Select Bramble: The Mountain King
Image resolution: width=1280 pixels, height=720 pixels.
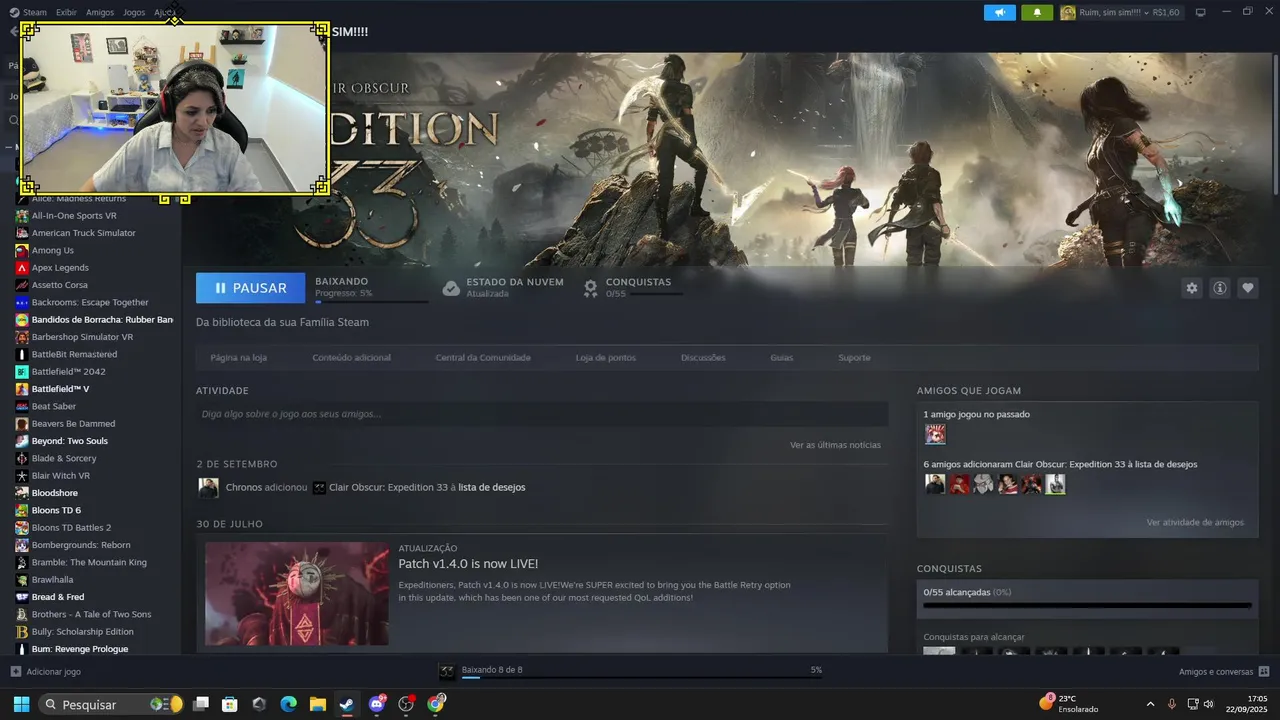coord(89,562)
